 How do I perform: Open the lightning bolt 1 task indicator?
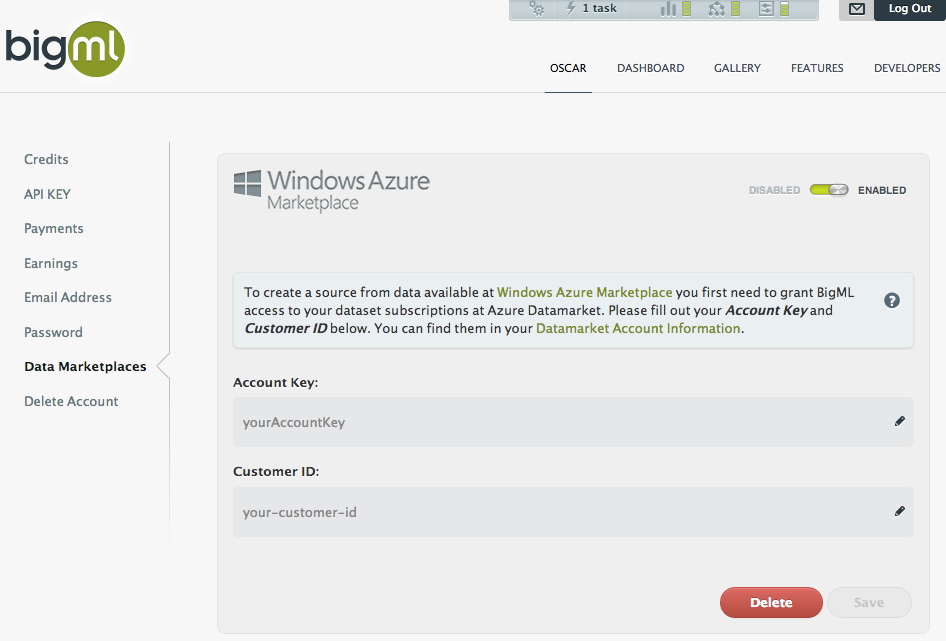[x=592, y=9]
